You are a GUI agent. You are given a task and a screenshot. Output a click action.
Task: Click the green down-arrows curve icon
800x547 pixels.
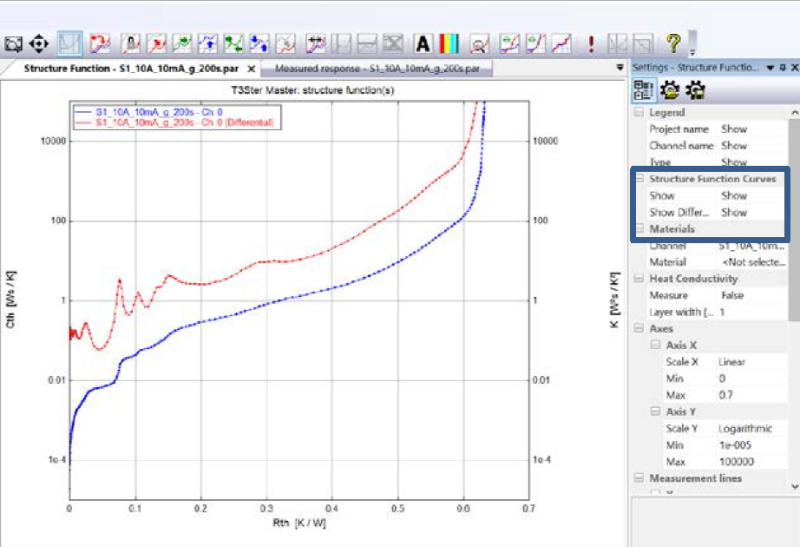tap(233, 44)
